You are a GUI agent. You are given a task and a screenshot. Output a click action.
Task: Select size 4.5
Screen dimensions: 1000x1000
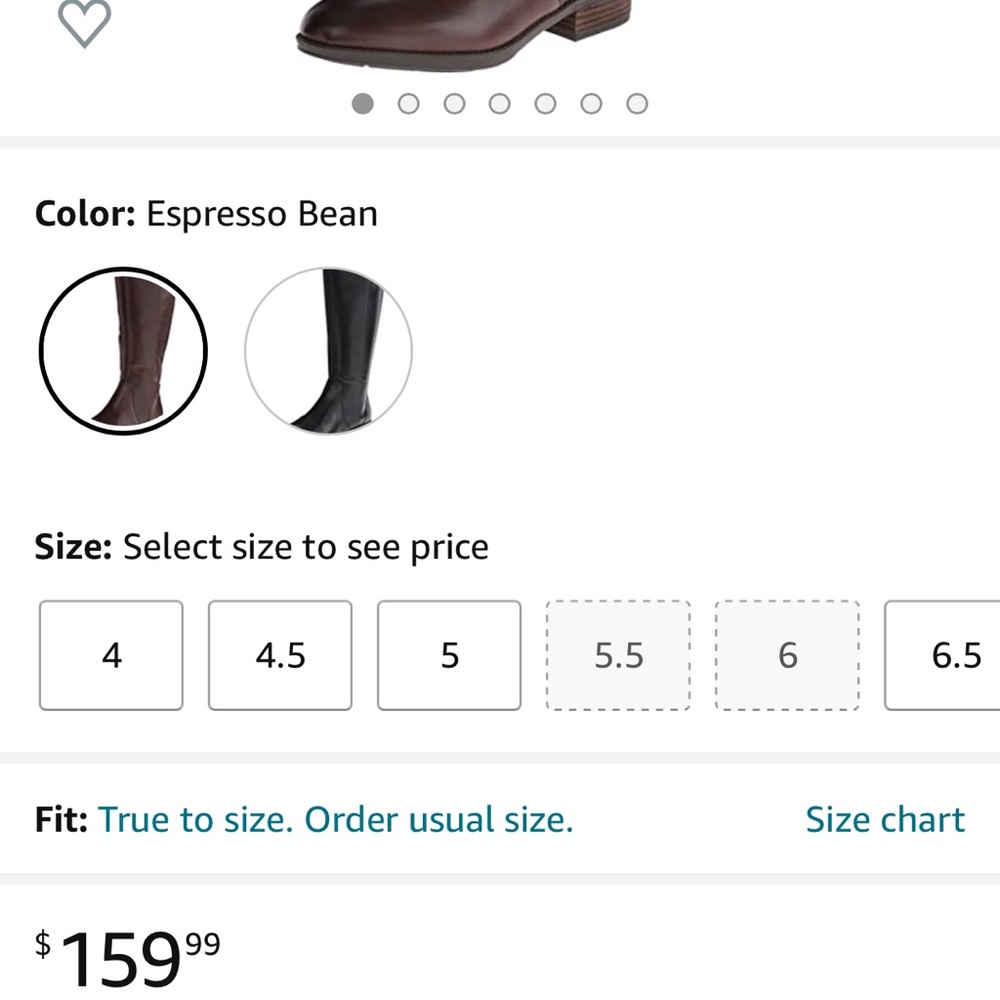[280, 655]
